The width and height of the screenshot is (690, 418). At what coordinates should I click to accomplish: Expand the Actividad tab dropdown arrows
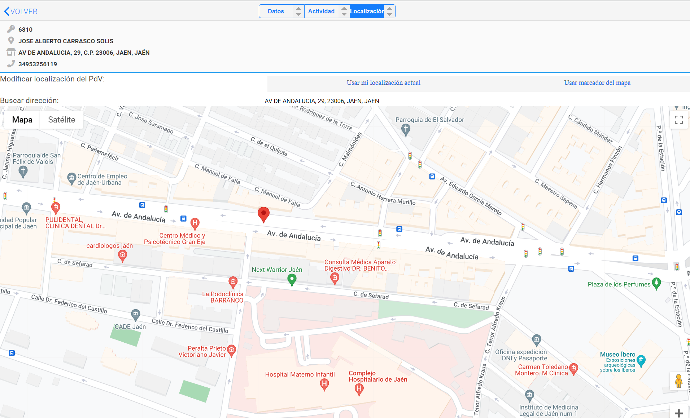pyautogui.click(x=344, y=11)
